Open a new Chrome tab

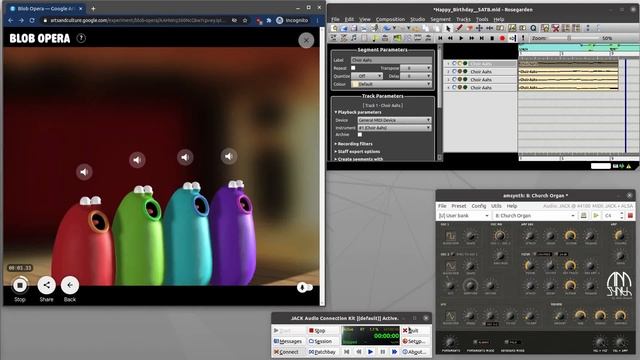[x=93, y=8]
